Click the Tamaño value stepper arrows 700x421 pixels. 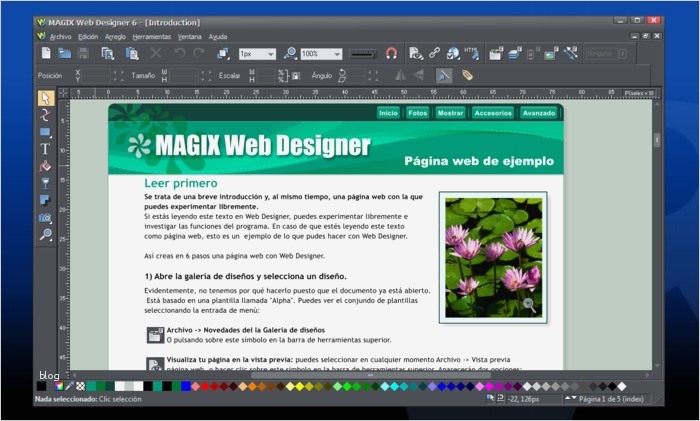206,75
